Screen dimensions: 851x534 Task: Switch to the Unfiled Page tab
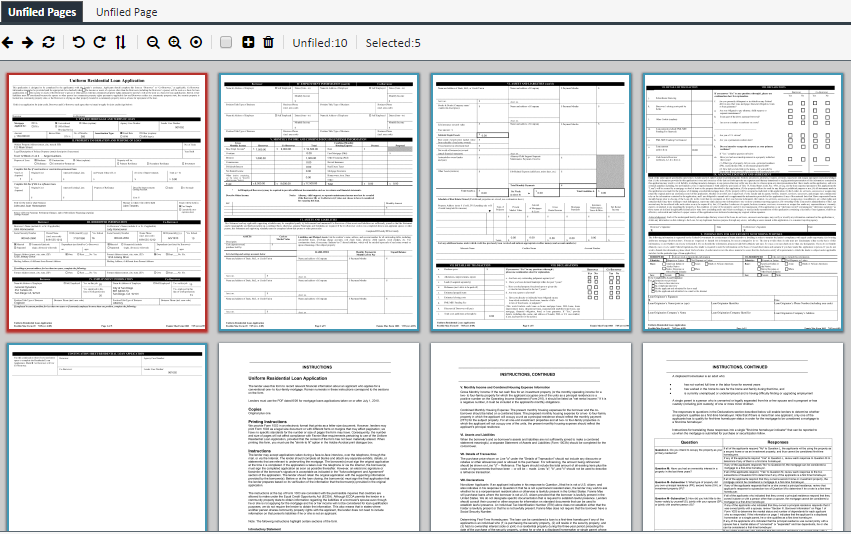pyautogui.click(x=126, y=12)
